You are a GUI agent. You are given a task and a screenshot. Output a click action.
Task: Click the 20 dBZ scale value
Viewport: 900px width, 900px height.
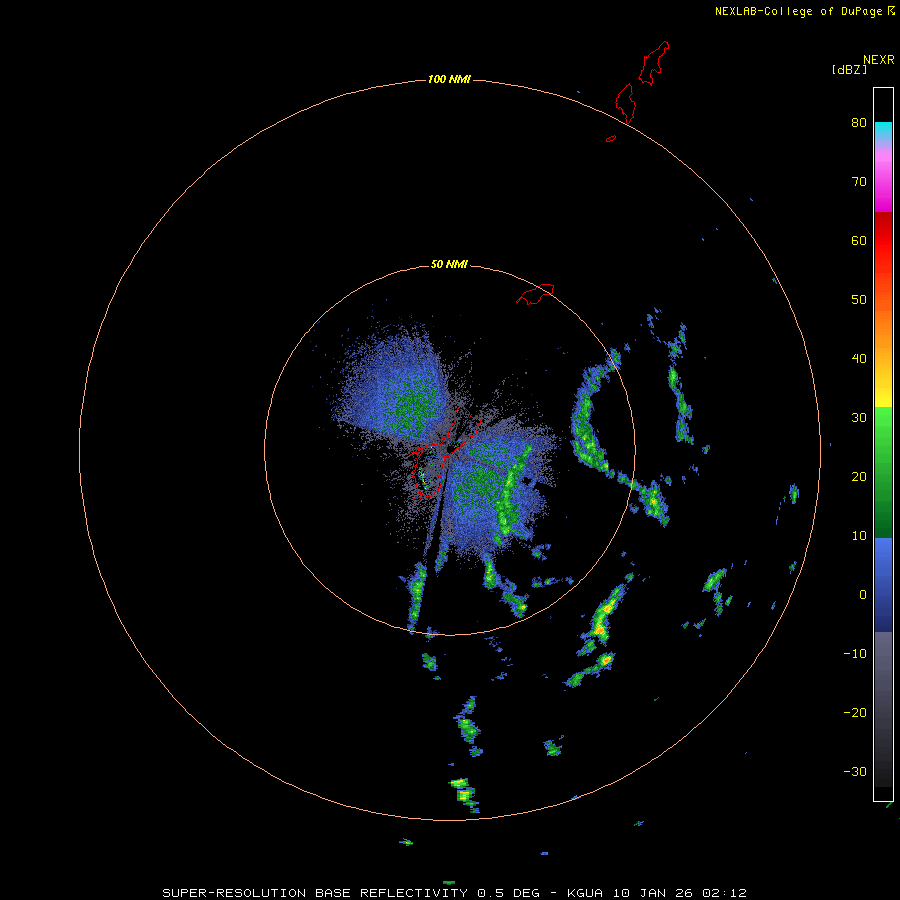[x=859, y=476]
